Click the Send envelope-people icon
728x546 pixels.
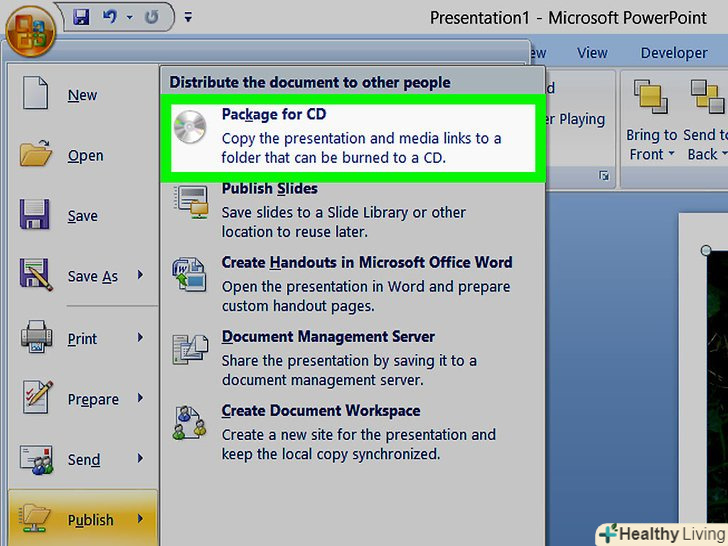coord(36,460)
